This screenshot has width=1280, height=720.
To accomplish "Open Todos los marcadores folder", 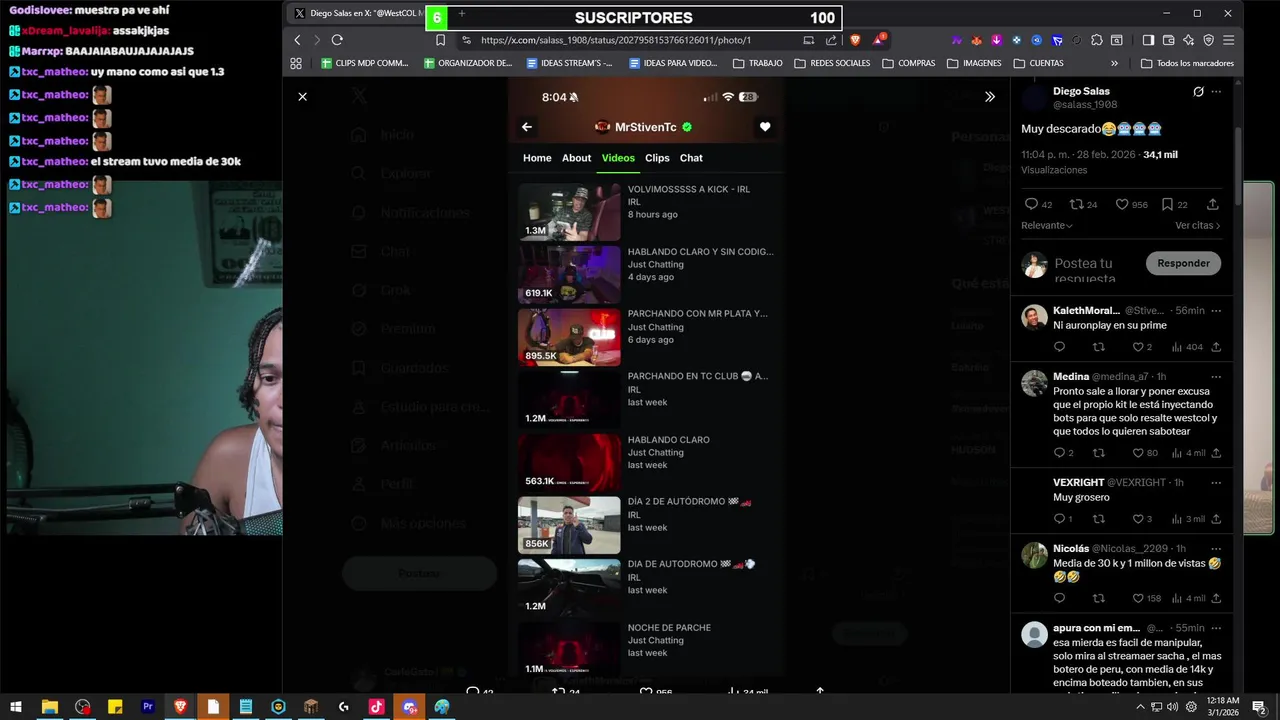I will click(x=1187, y=63).
